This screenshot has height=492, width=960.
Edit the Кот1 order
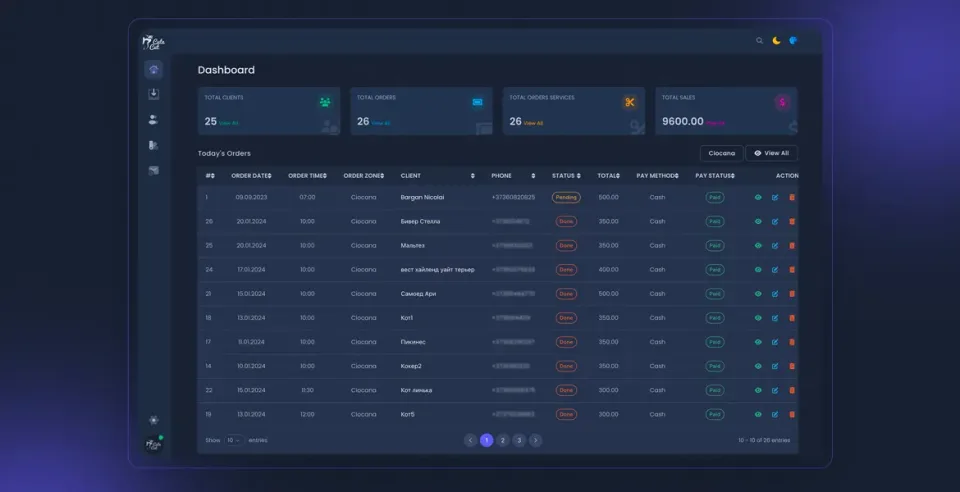point(774,318)
